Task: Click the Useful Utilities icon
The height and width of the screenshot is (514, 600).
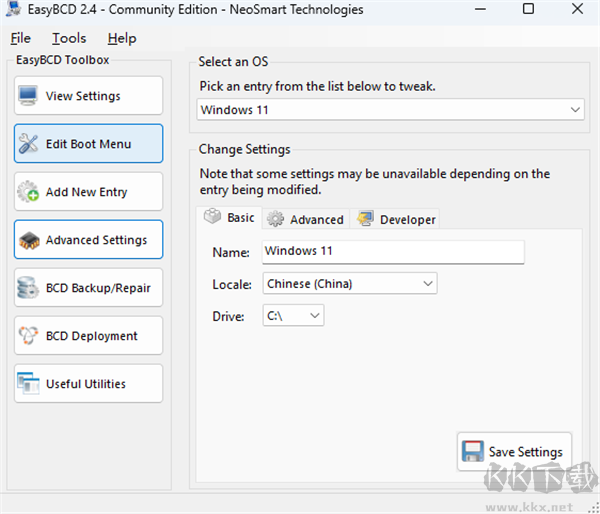Action: pos(29,384)
